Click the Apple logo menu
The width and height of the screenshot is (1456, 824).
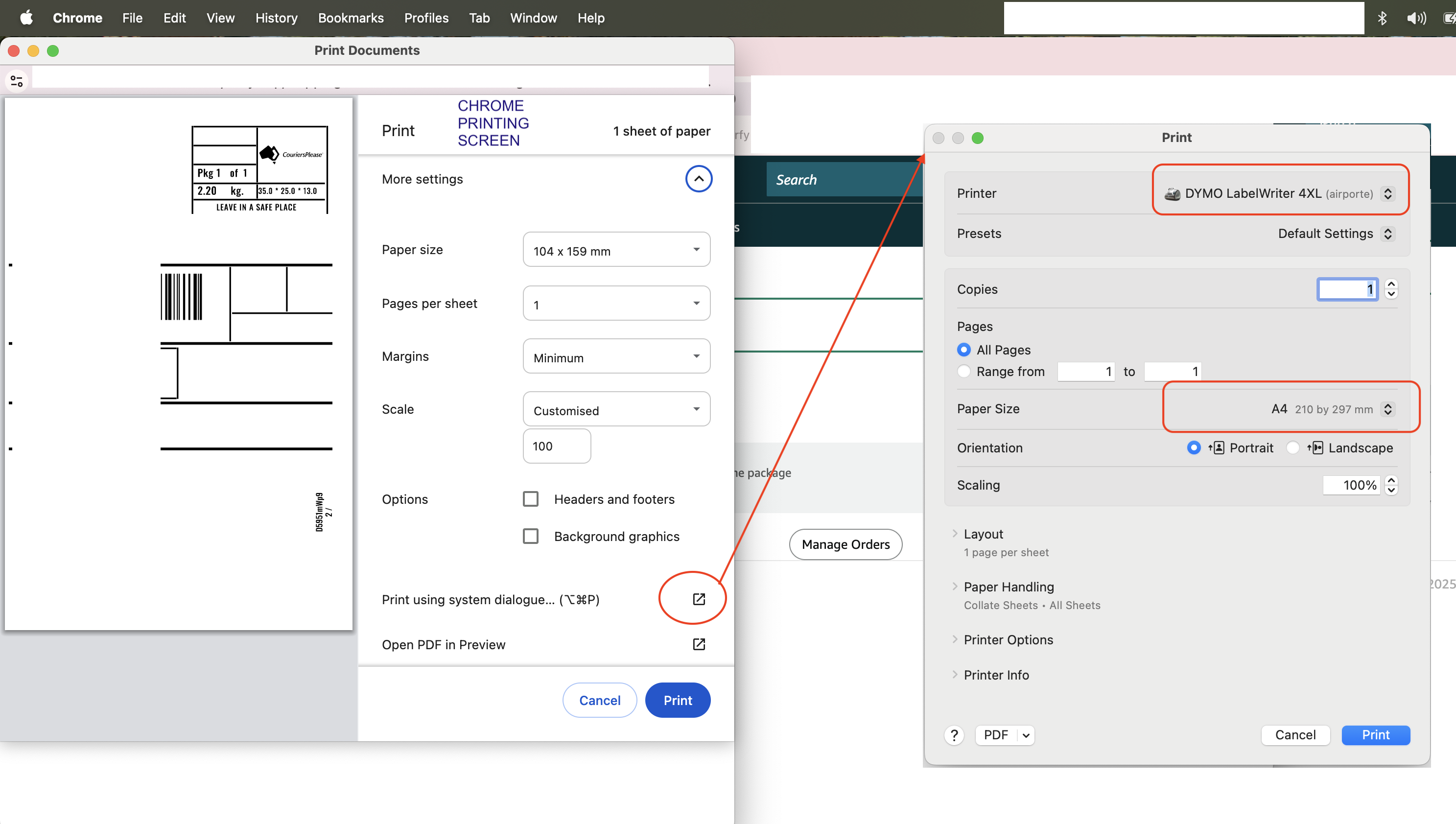coord(26,18)
